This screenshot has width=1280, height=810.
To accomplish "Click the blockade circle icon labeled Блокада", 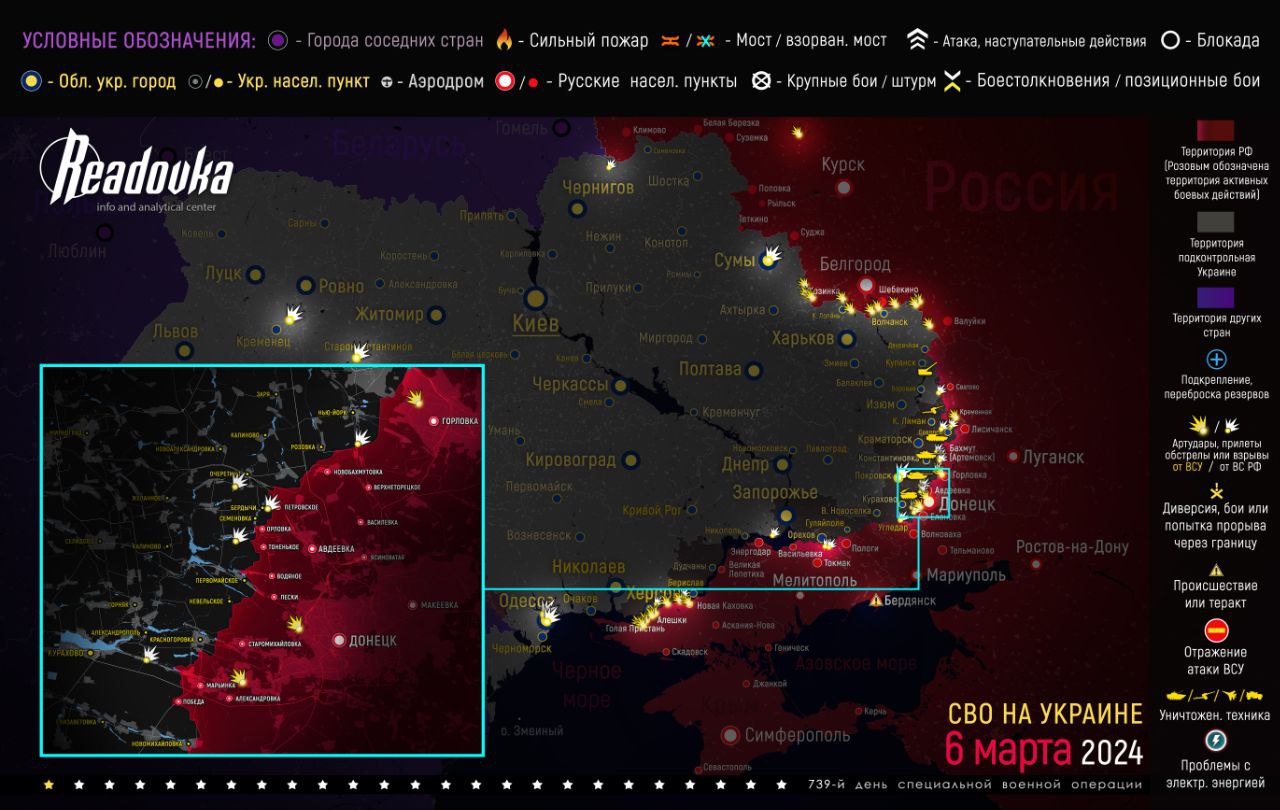I will 1169,41.
